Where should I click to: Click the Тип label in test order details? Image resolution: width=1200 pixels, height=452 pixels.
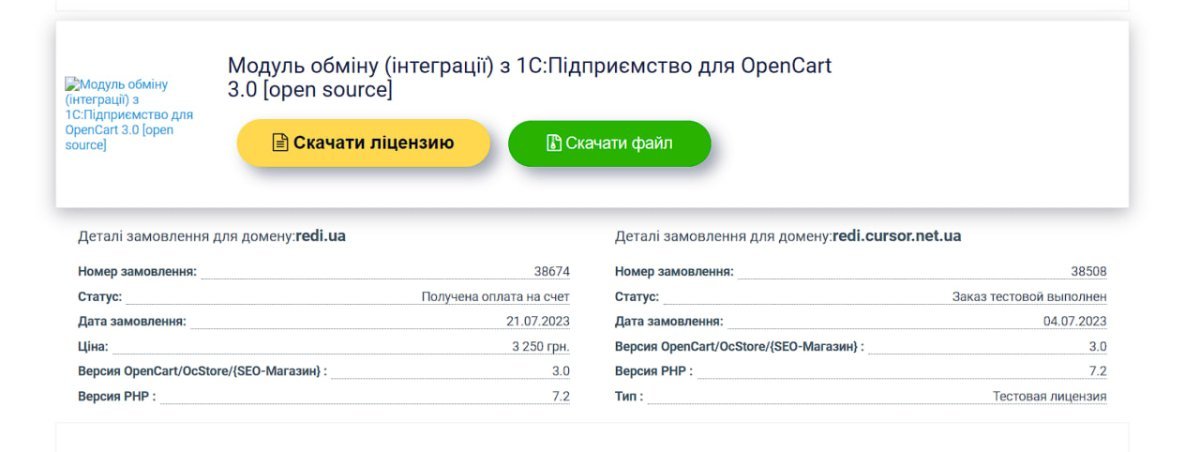tap(629, 396)
